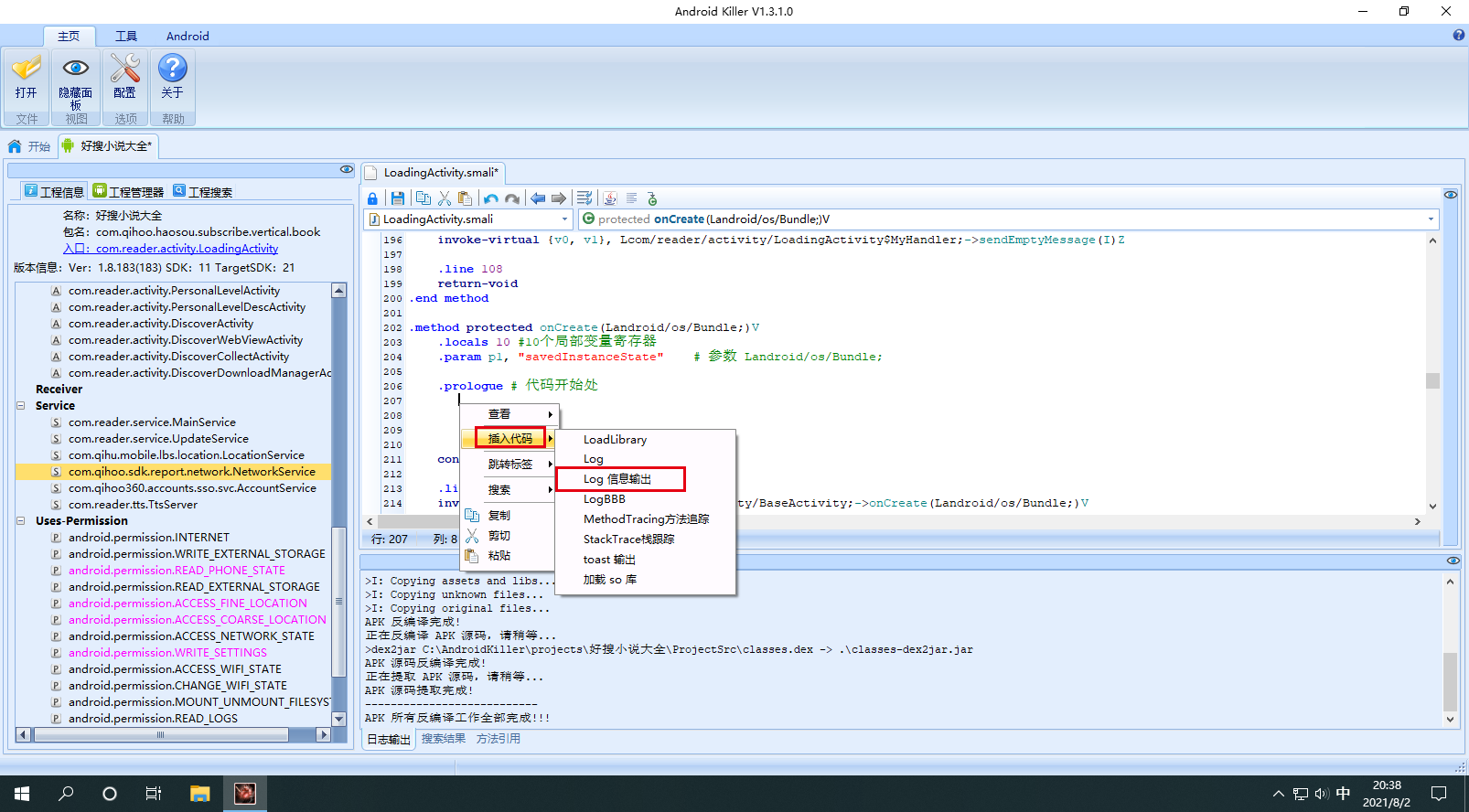
Task: Select com.reader.service.MainService tree item
Action: 152,422
